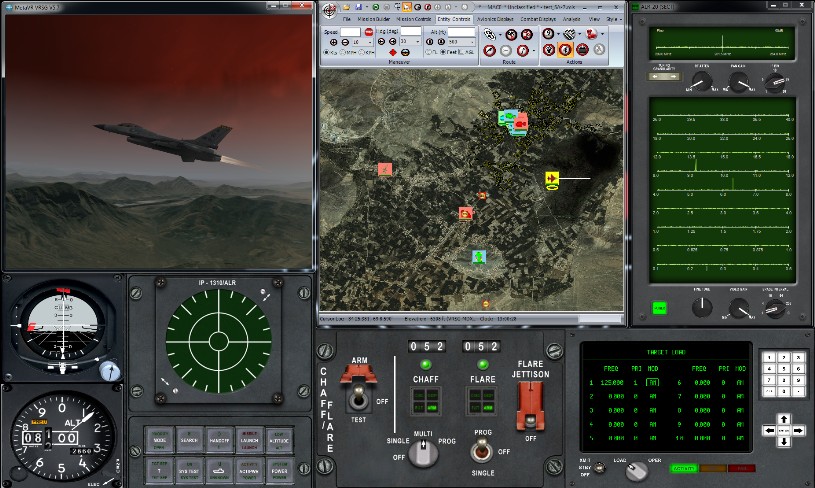815x488 pixels.
Task: Click the HANDOFF button on ALR panel
Action: (219, 440)
